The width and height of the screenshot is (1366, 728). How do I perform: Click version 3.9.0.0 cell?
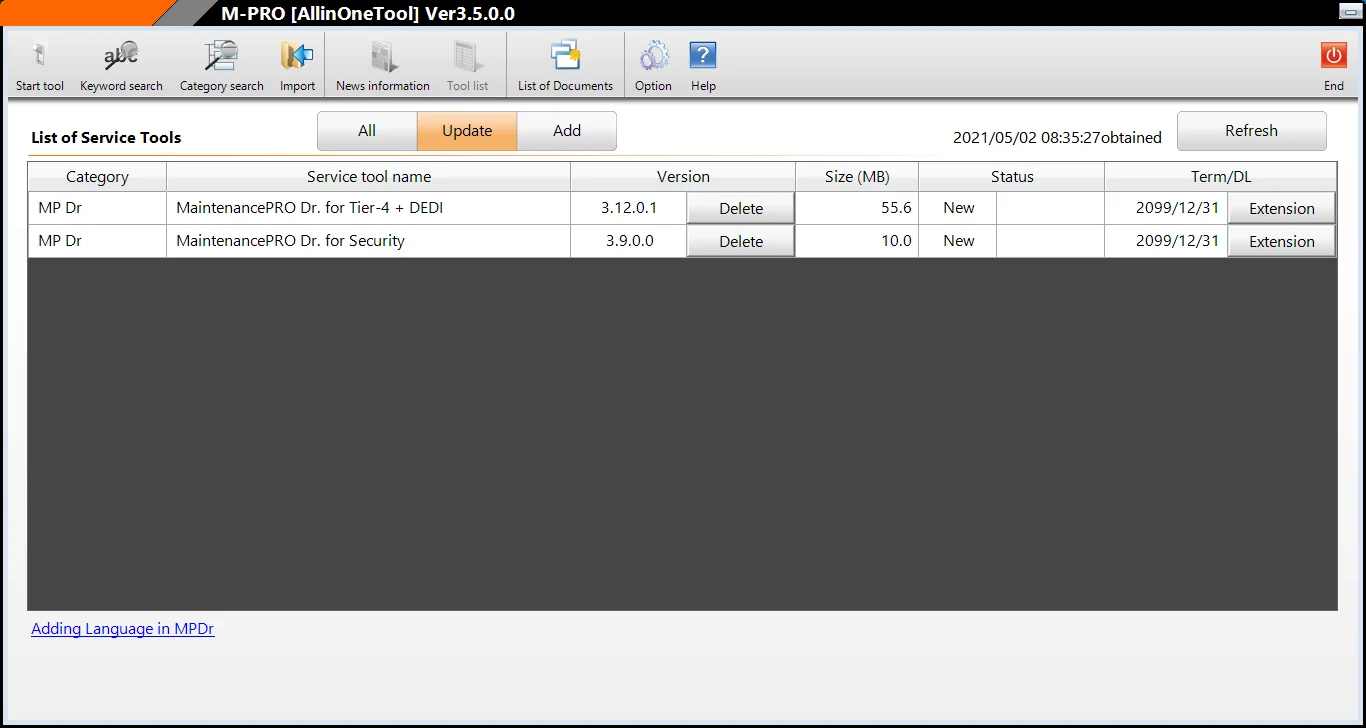coord(629,241)
